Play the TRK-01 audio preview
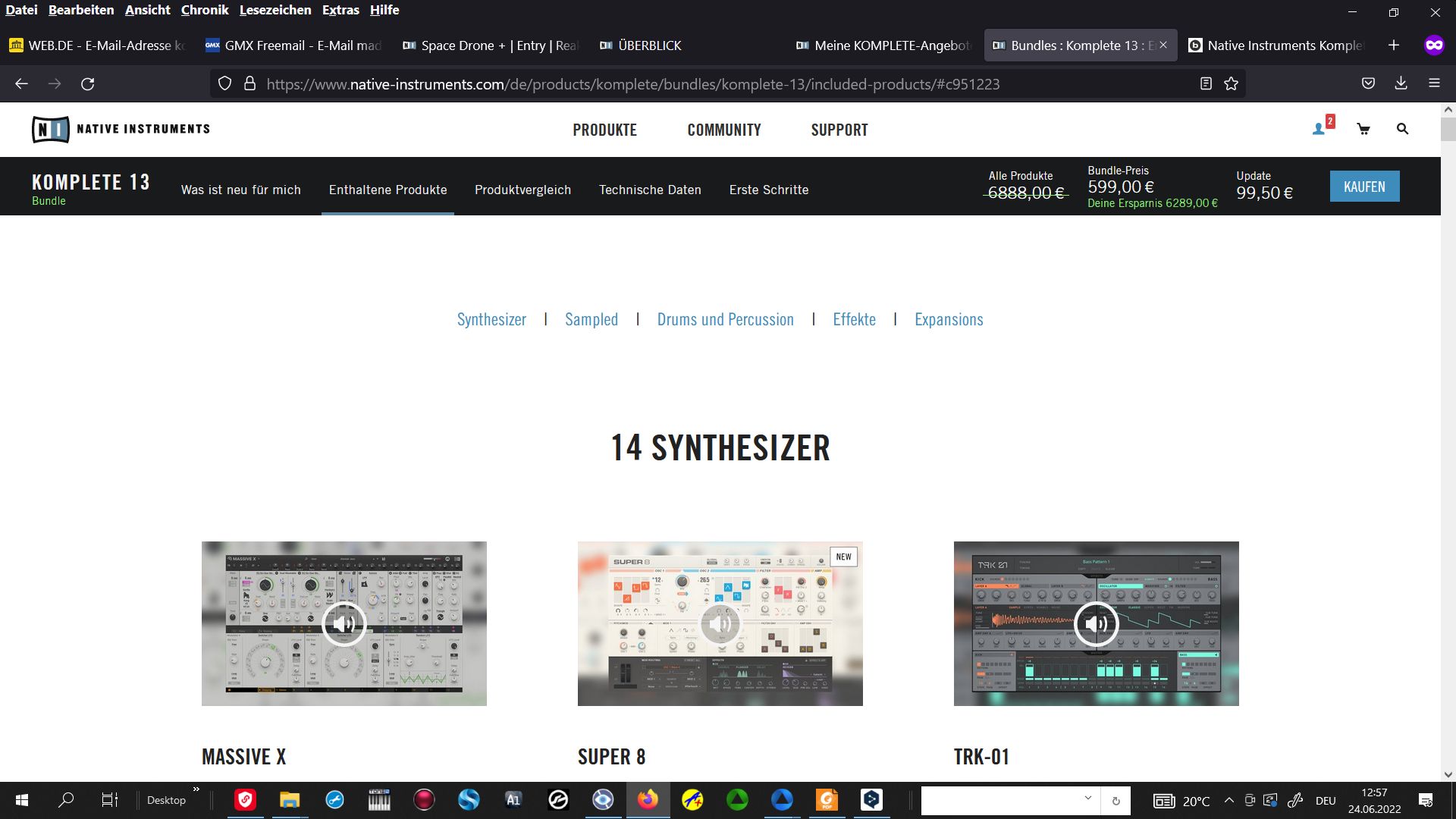The image size is (1456, 819). 1097,623
